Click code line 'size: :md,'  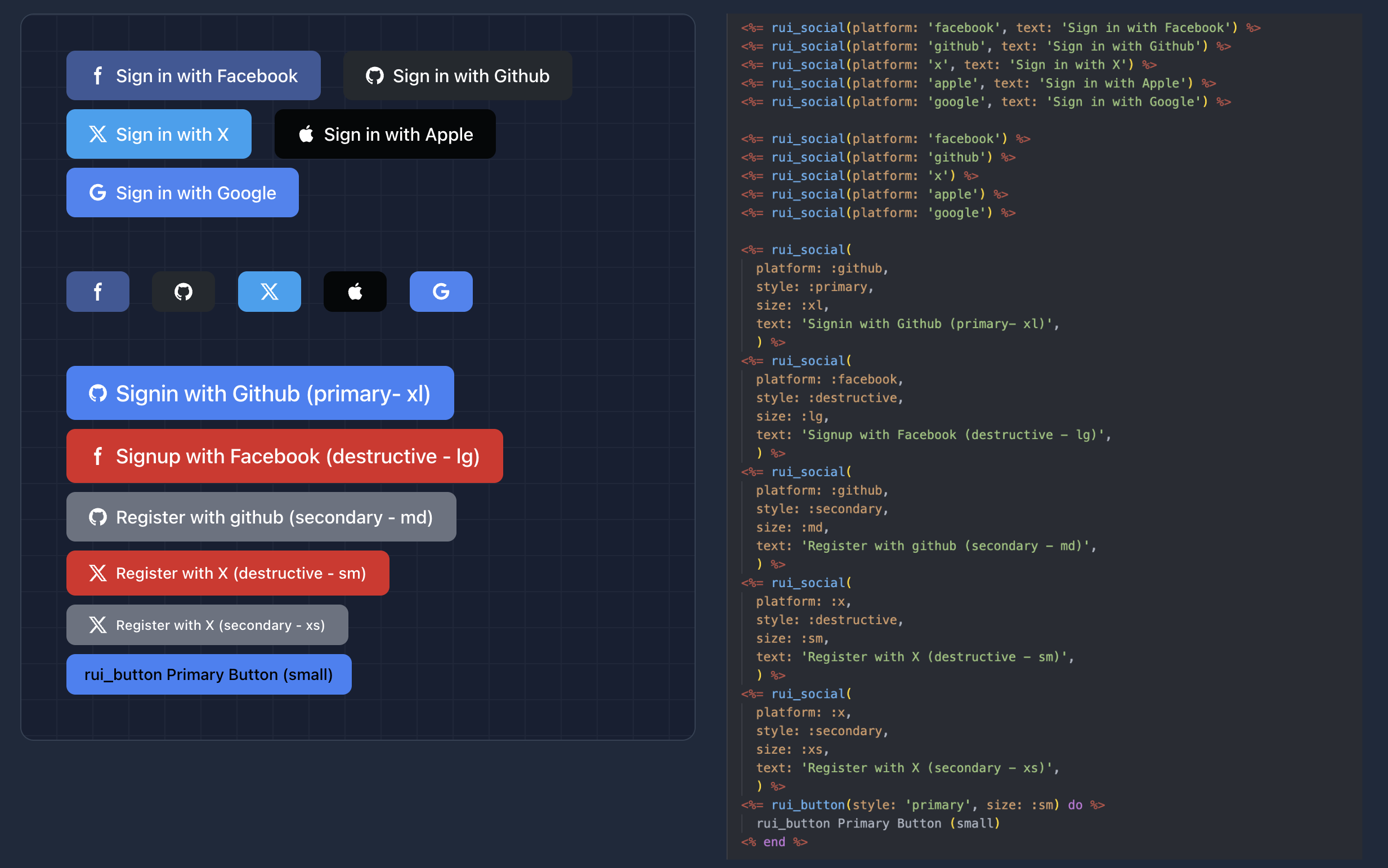click(792, 527)
